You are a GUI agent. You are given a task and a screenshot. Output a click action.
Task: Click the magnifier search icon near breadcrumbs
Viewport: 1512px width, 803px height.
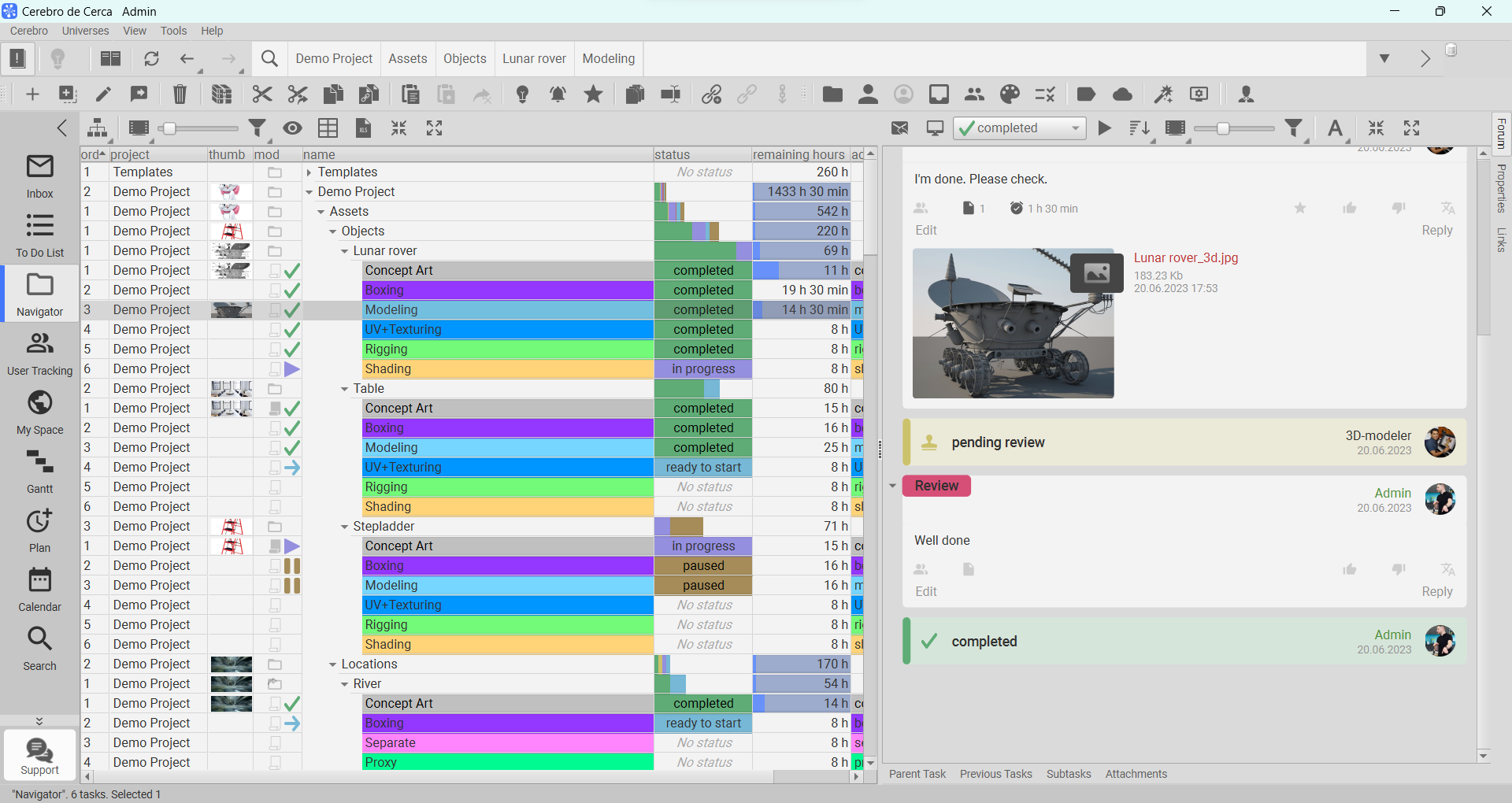click(x=269, y=59)
